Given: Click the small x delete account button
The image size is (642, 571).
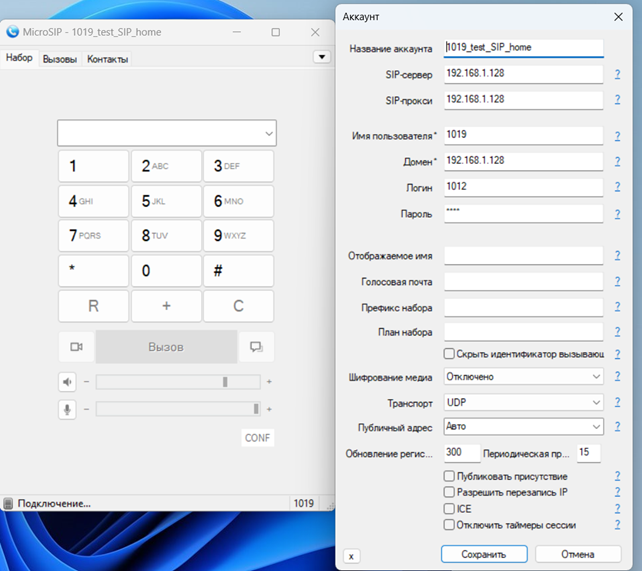Looking at the screenshot, I should click(351, 556).
